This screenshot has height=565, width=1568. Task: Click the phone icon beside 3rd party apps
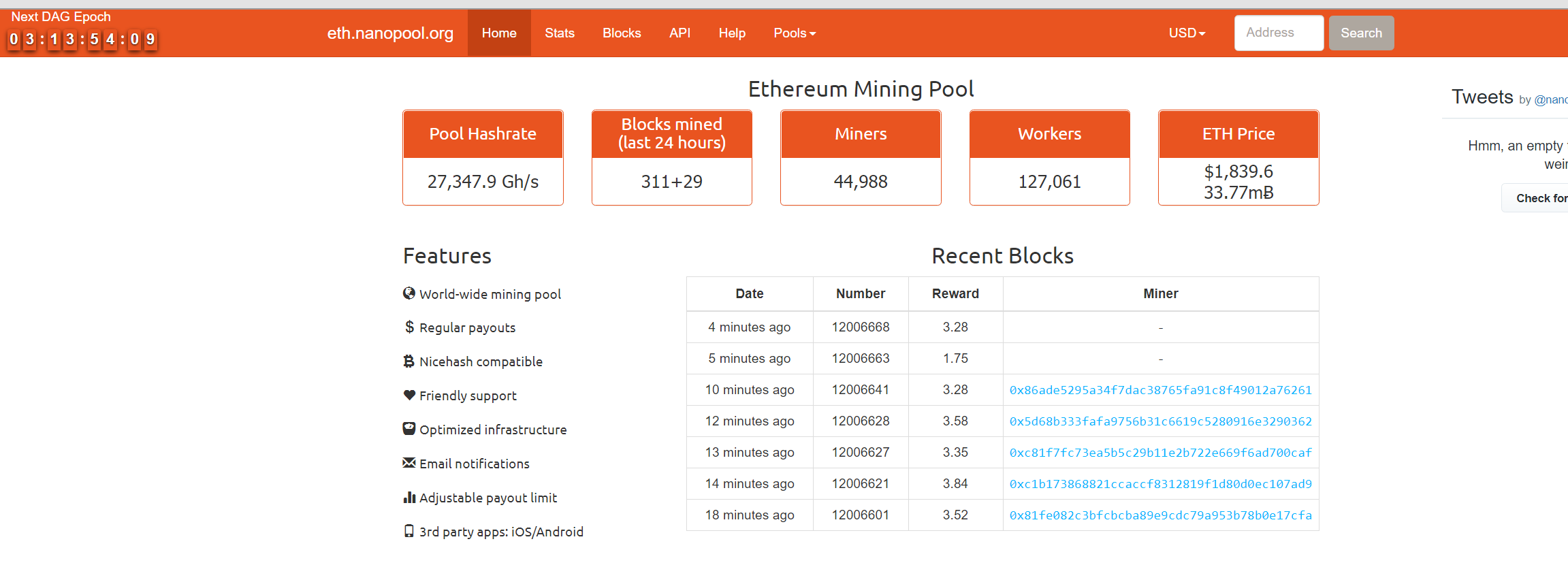pos(409,531)
